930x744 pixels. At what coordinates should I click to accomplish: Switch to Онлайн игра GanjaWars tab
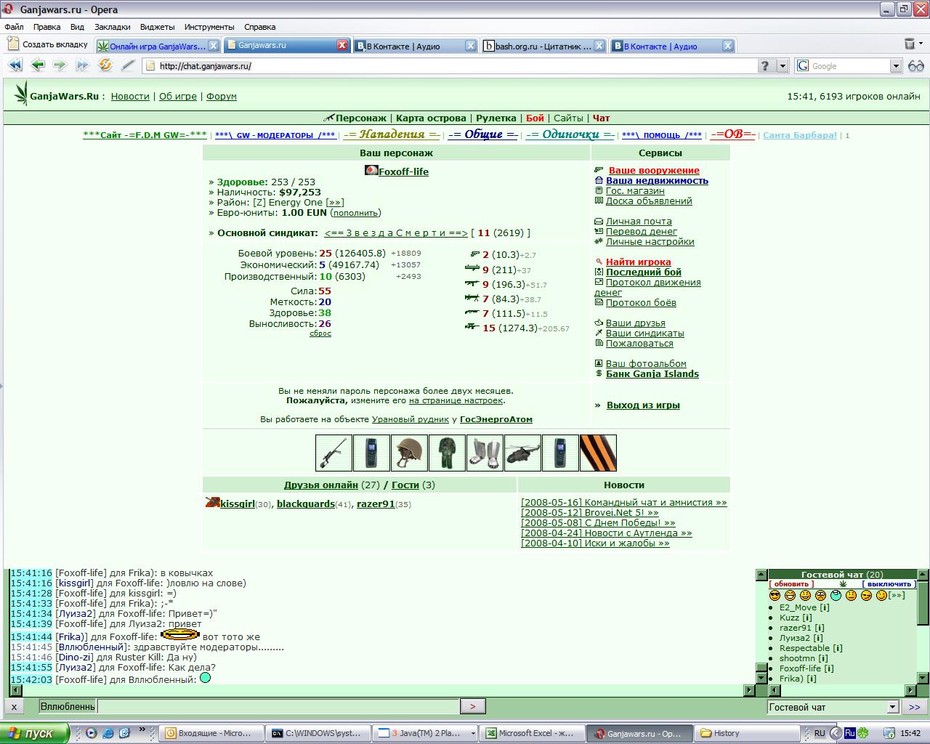click(x=157, y=46)
